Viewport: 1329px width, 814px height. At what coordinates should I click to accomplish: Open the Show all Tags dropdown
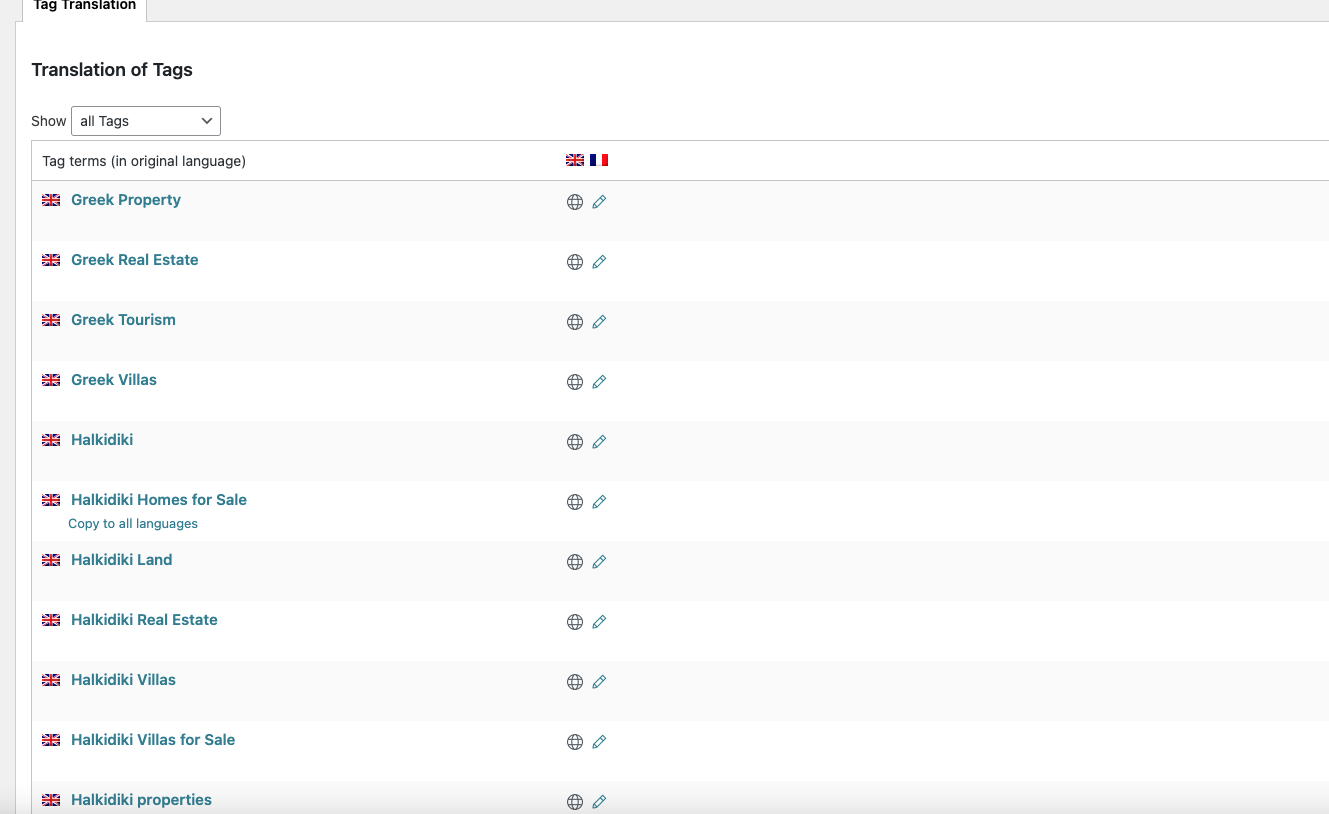[x=146, y=121]
